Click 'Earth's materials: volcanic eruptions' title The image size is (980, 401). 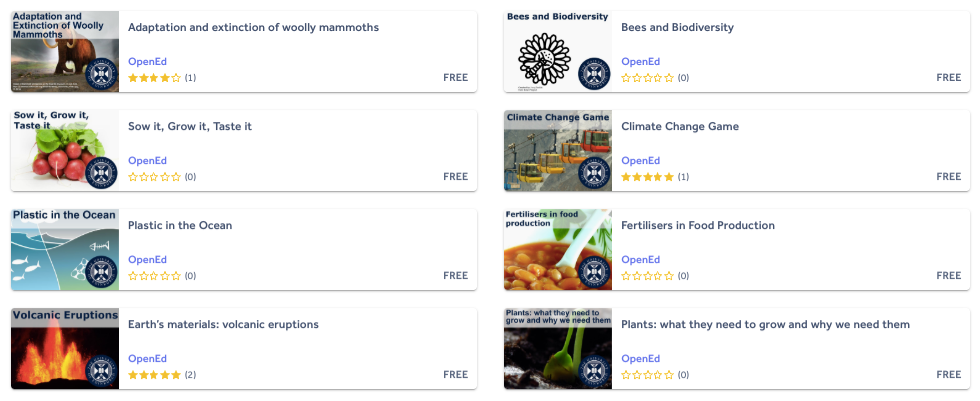point(223,324)
